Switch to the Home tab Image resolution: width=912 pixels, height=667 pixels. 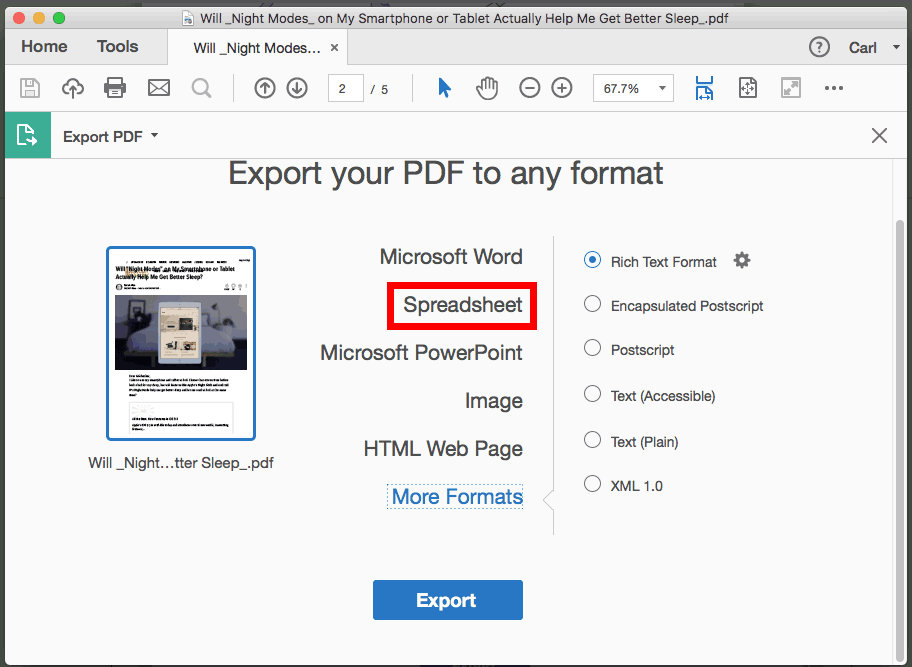(x=44, y=47)
